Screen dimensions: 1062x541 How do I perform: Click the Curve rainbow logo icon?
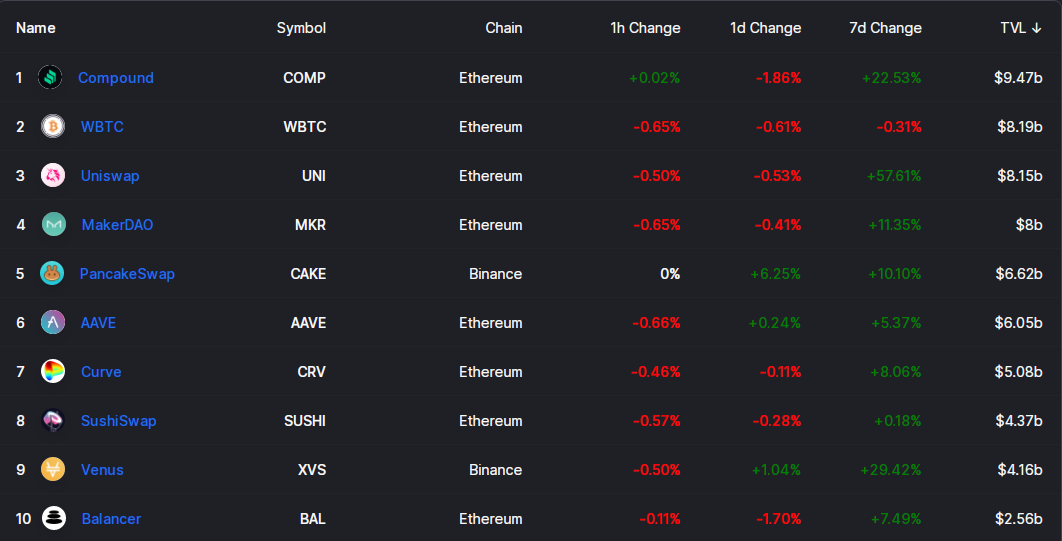pyautogui.click(x=53, y=372)
